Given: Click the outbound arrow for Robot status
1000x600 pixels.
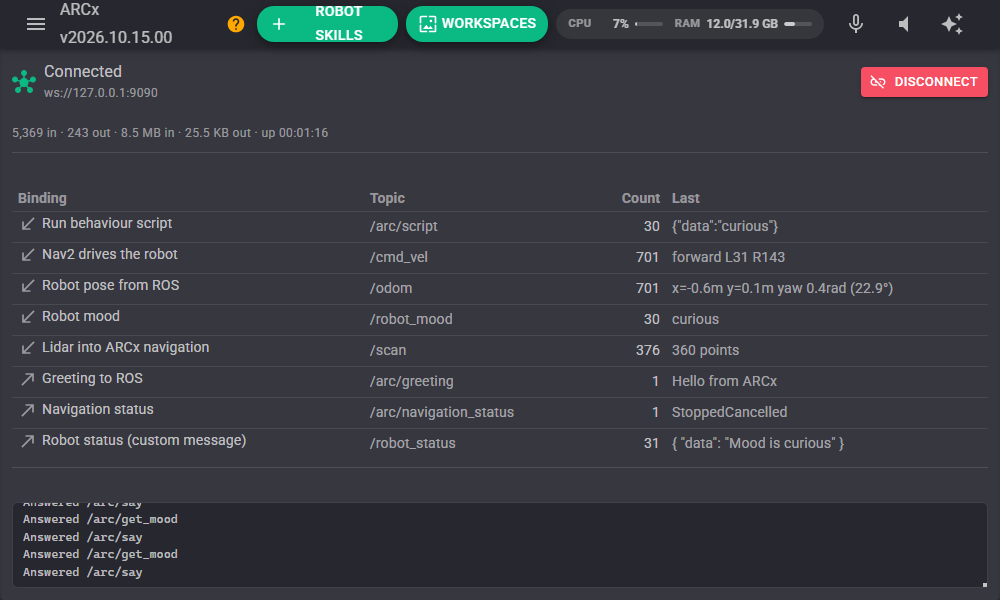Looking at the screenshot, I should point(27,441).
